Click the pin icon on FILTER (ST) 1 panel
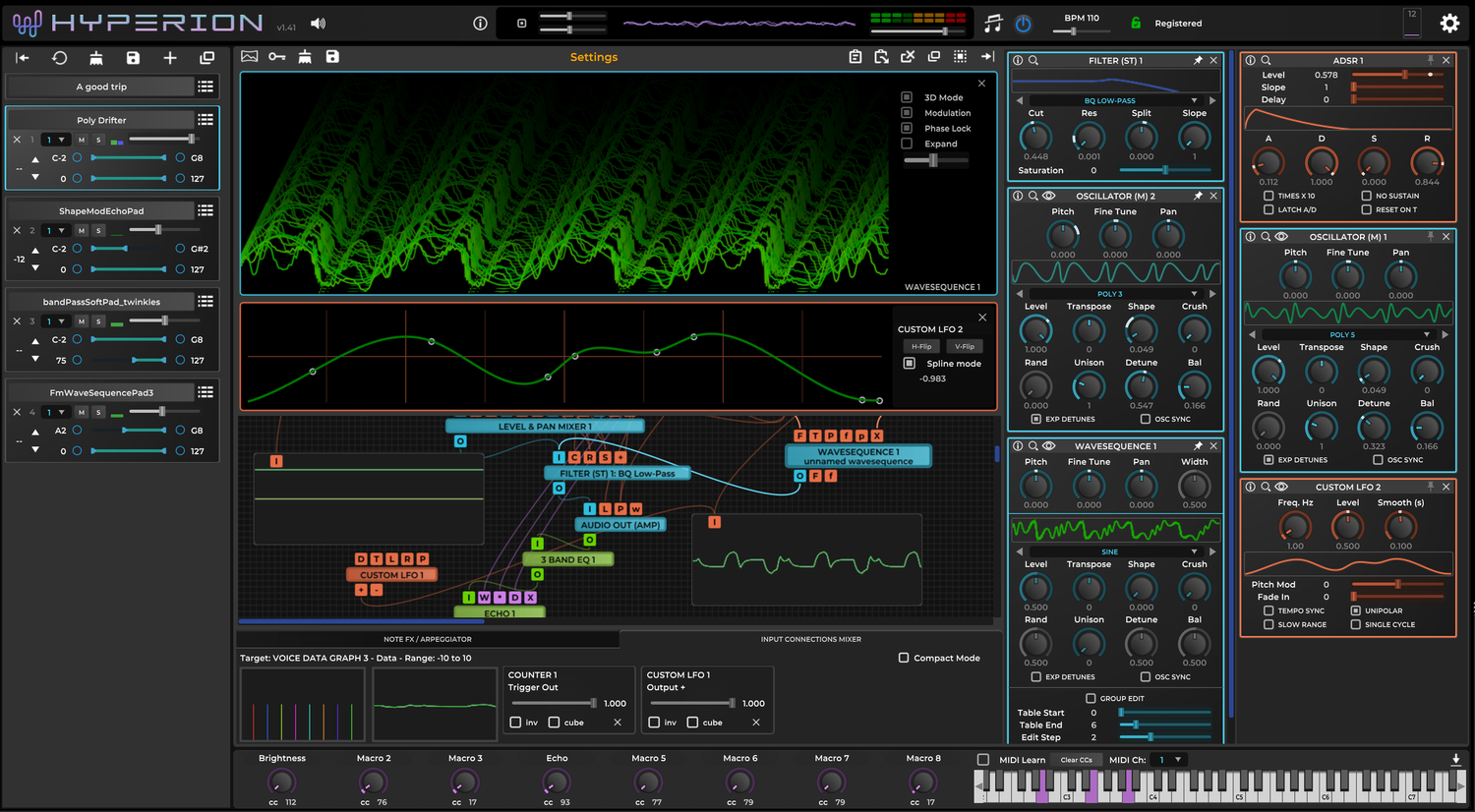The image size is (1475, 812). coord(1196,60)
